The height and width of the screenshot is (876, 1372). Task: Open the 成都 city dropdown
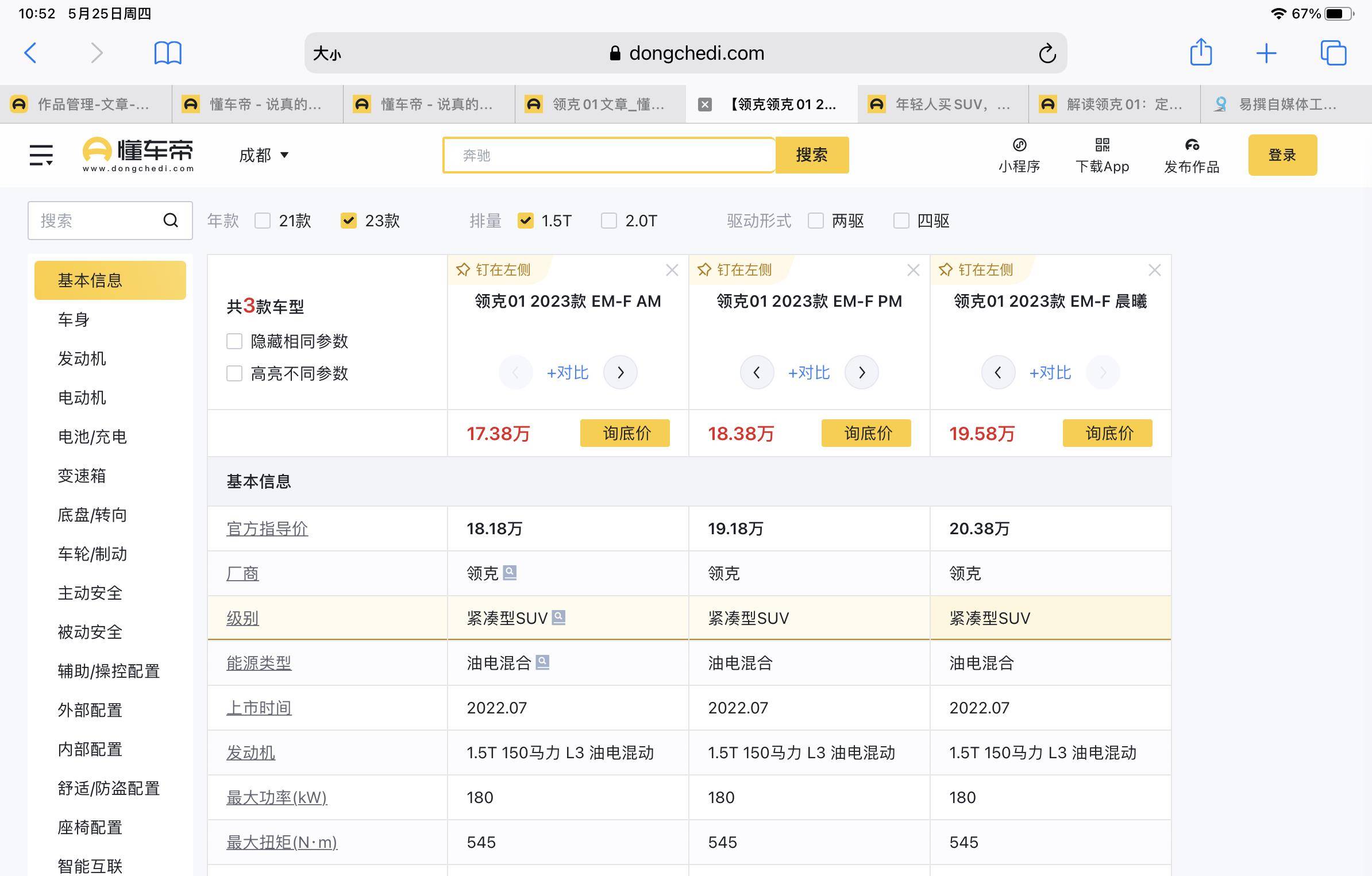click(x=264, y=155)
